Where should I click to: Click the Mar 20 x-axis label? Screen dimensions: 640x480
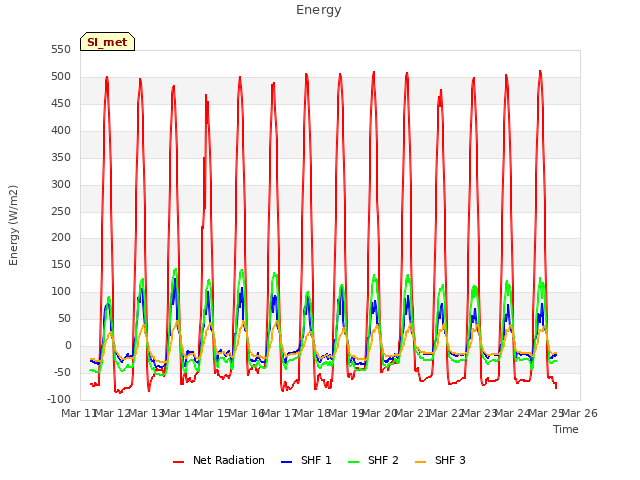click(x=380, y=413)
